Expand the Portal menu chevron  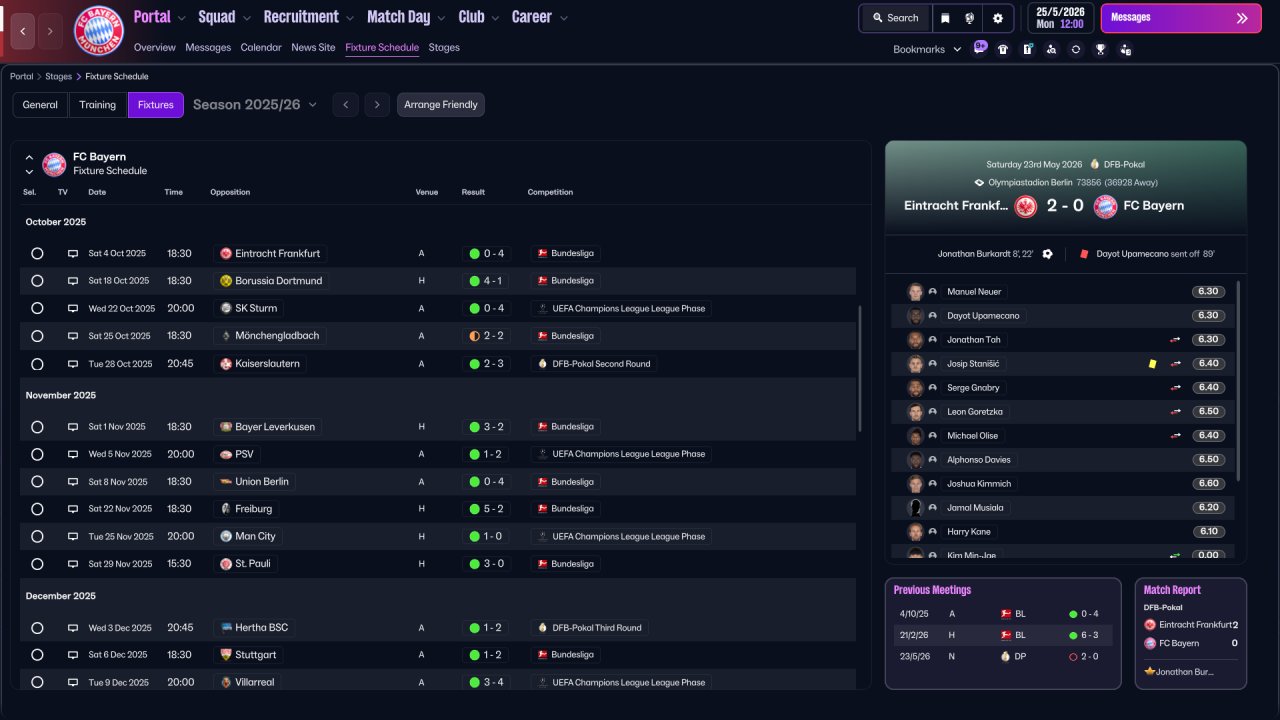[181, 18]
